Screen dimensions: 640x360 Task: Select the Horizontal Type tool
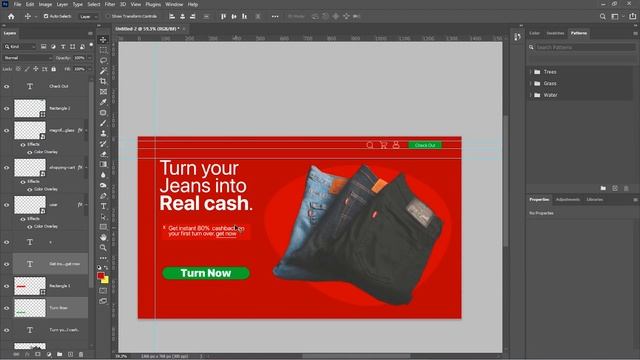pos(103,206)
